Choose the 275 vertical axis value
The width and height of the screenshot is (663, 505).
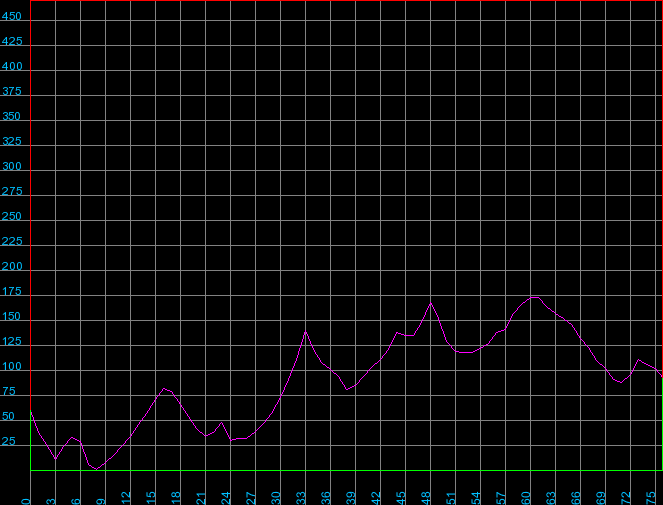(x=12, y=191)
